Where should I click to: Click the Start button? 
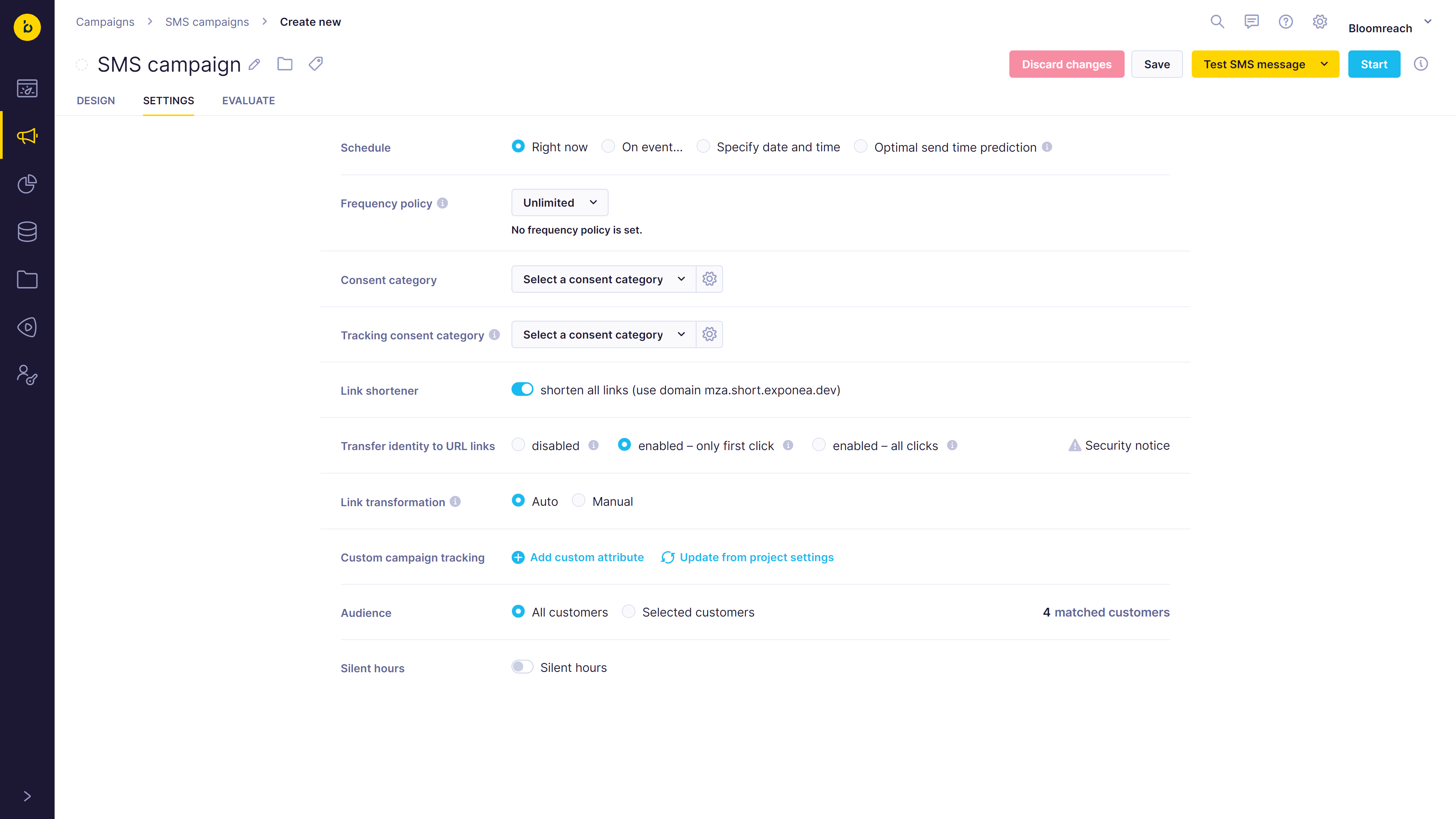pyautogui.click(x=1373, y=64)
